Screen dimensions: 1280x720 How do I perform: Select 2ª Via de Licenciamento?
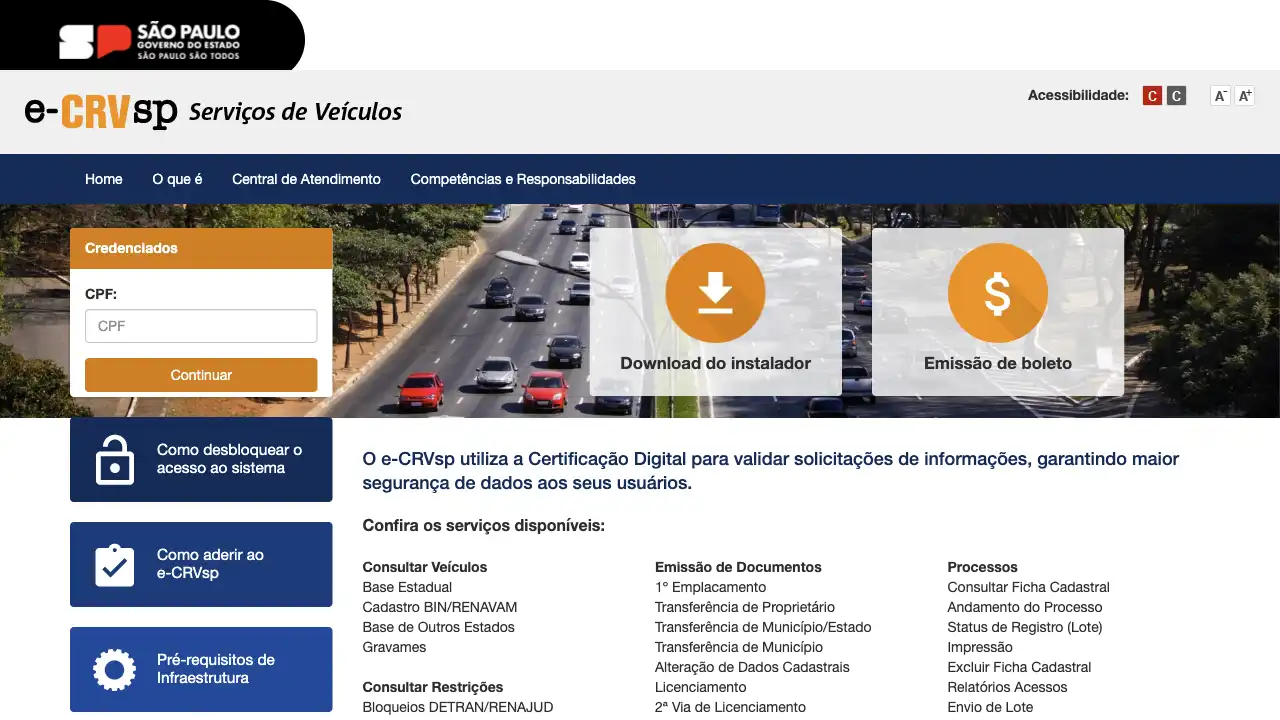(x=730, y=707)
